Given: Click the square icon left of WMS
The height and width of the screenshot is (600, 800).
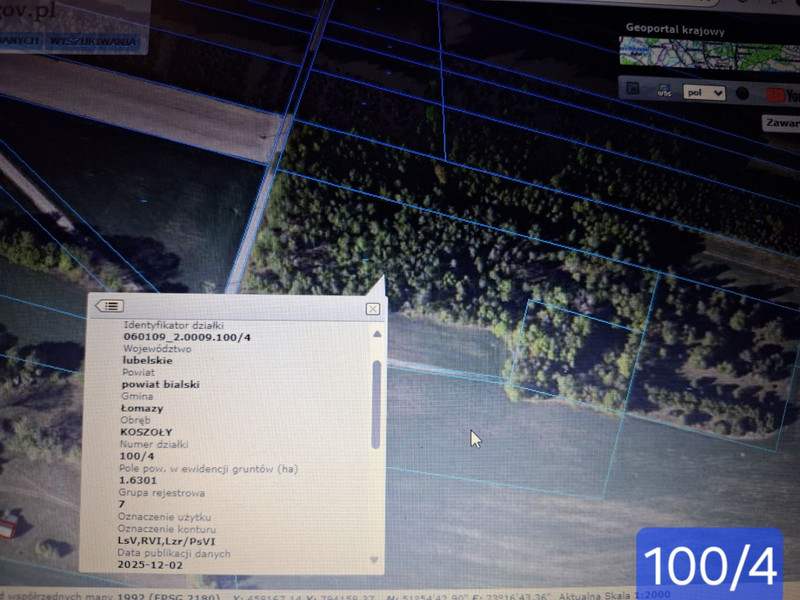Looking at the screenshot, I should [633, 90].
